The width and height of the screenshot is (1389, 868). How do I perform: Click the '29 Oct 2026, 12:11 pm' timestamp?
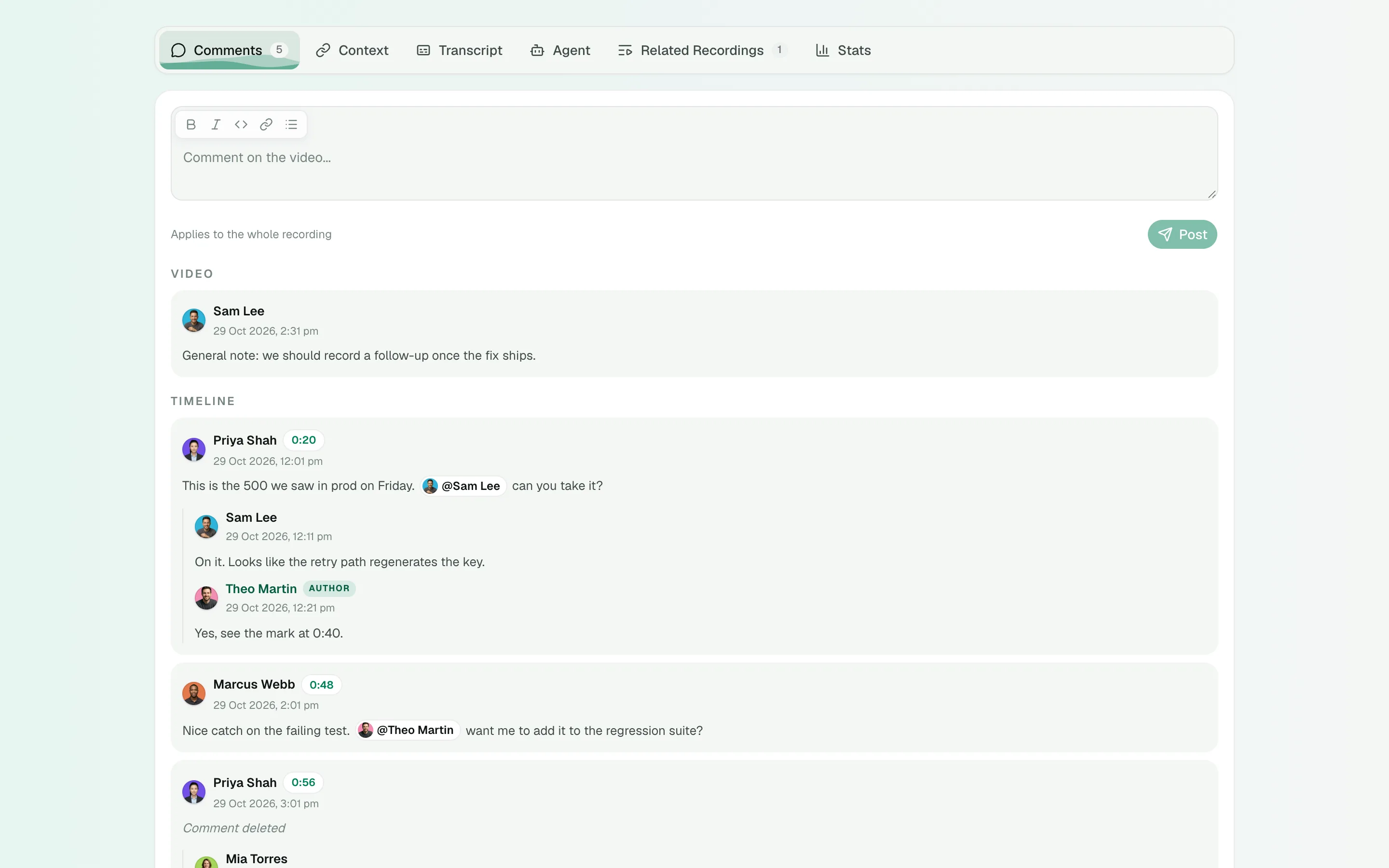[x=279, y=537]
